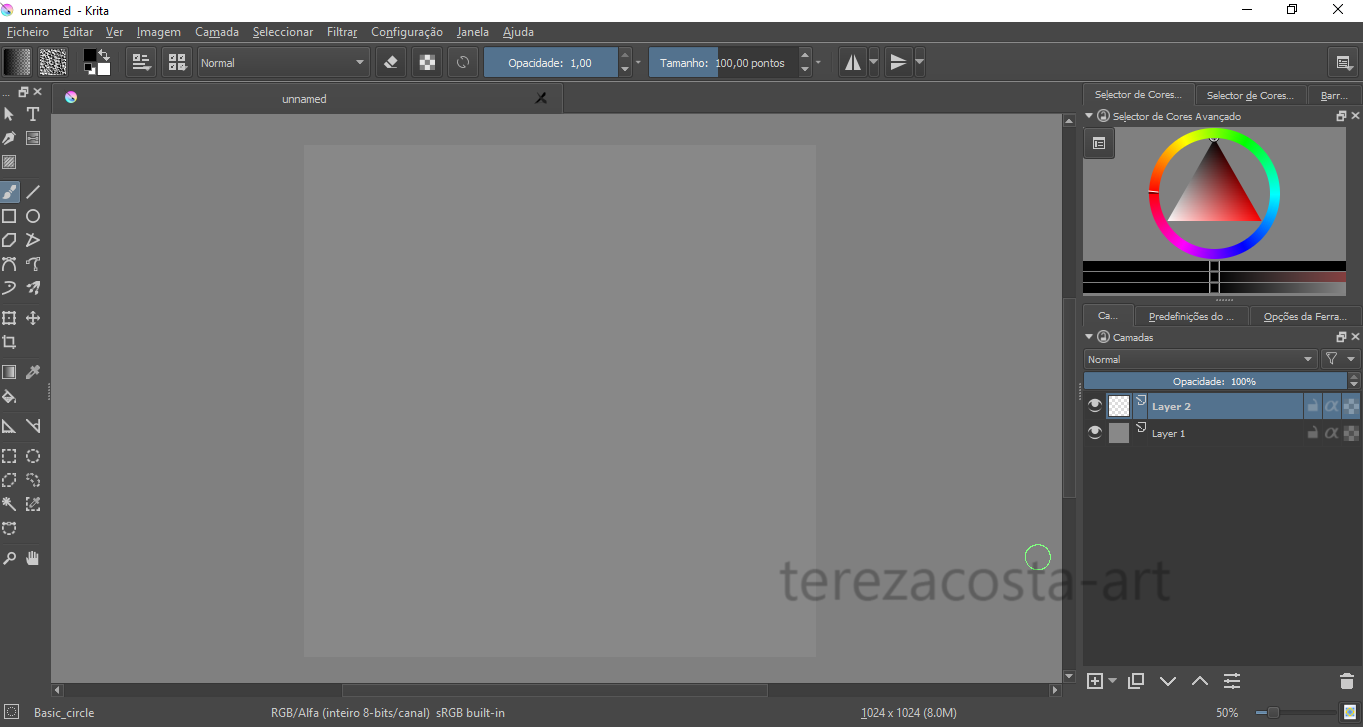Collapse Selector de Cores Avançado docker
The height and width of the screenshot is (727, 1363).
pos(1090,116)
